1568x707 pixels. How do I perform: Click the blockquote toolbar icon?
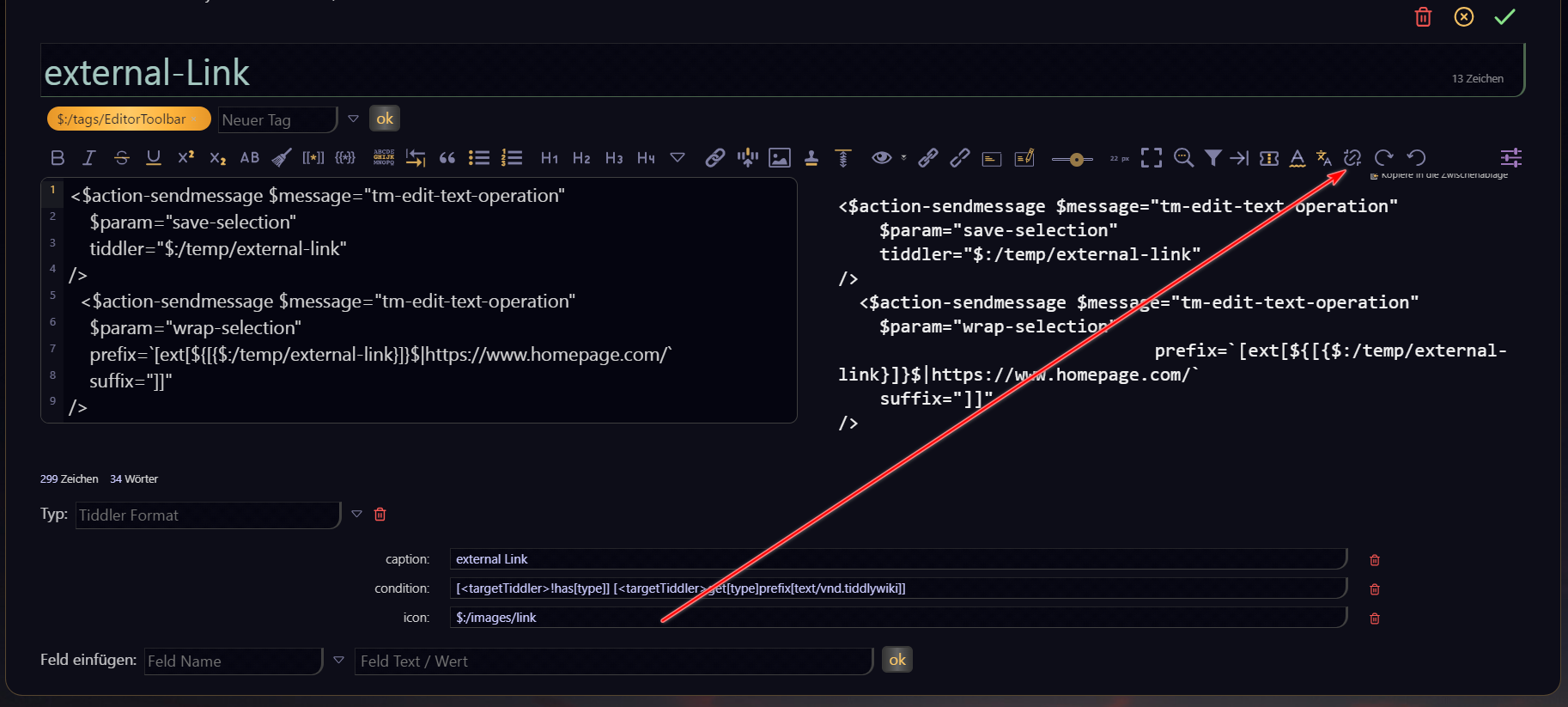click(x=447, y=158)
